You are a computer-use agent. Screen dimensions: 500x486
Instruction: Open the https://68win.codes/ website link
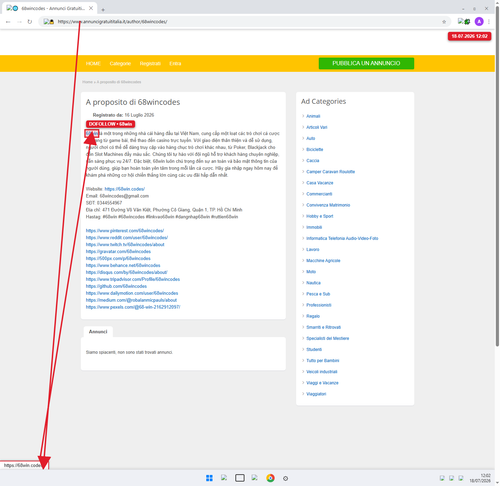point(125,189)
